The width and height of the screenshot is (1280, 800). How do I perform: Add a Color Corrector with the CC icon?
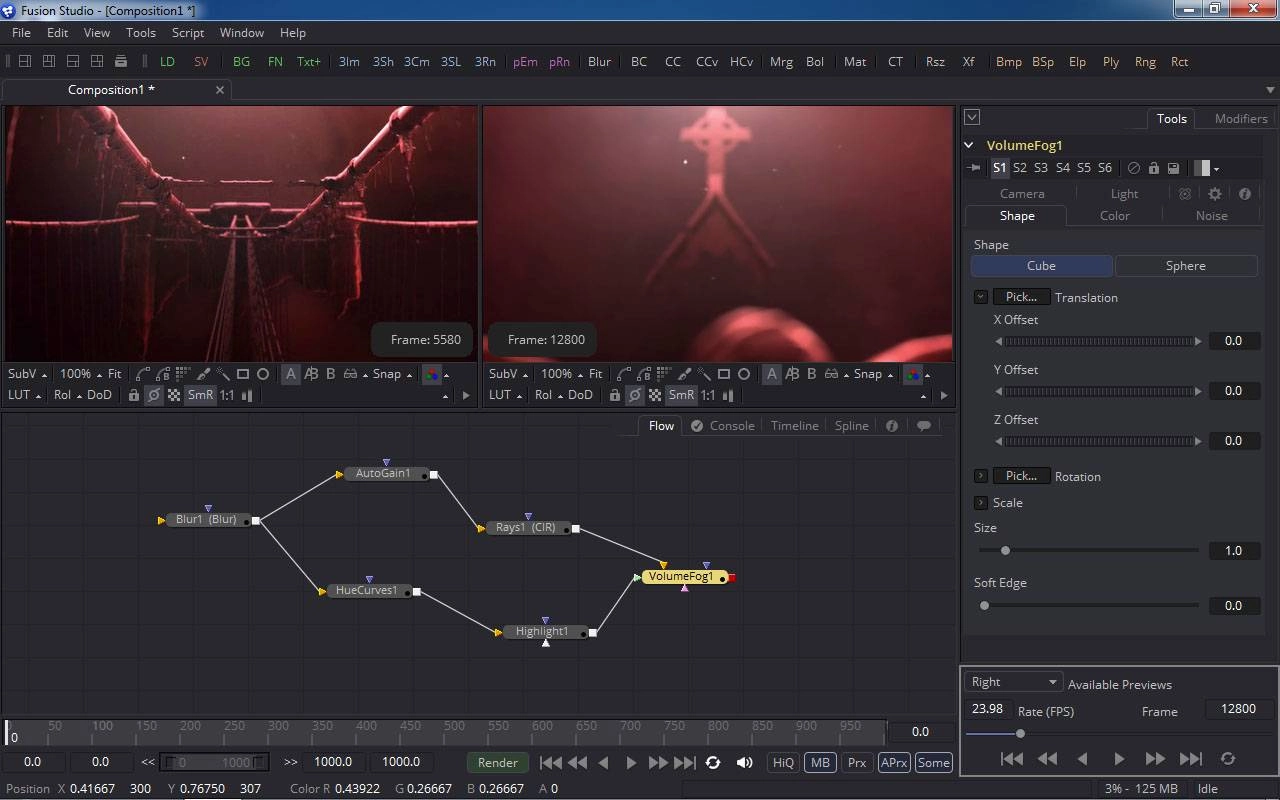coord(673,61)
